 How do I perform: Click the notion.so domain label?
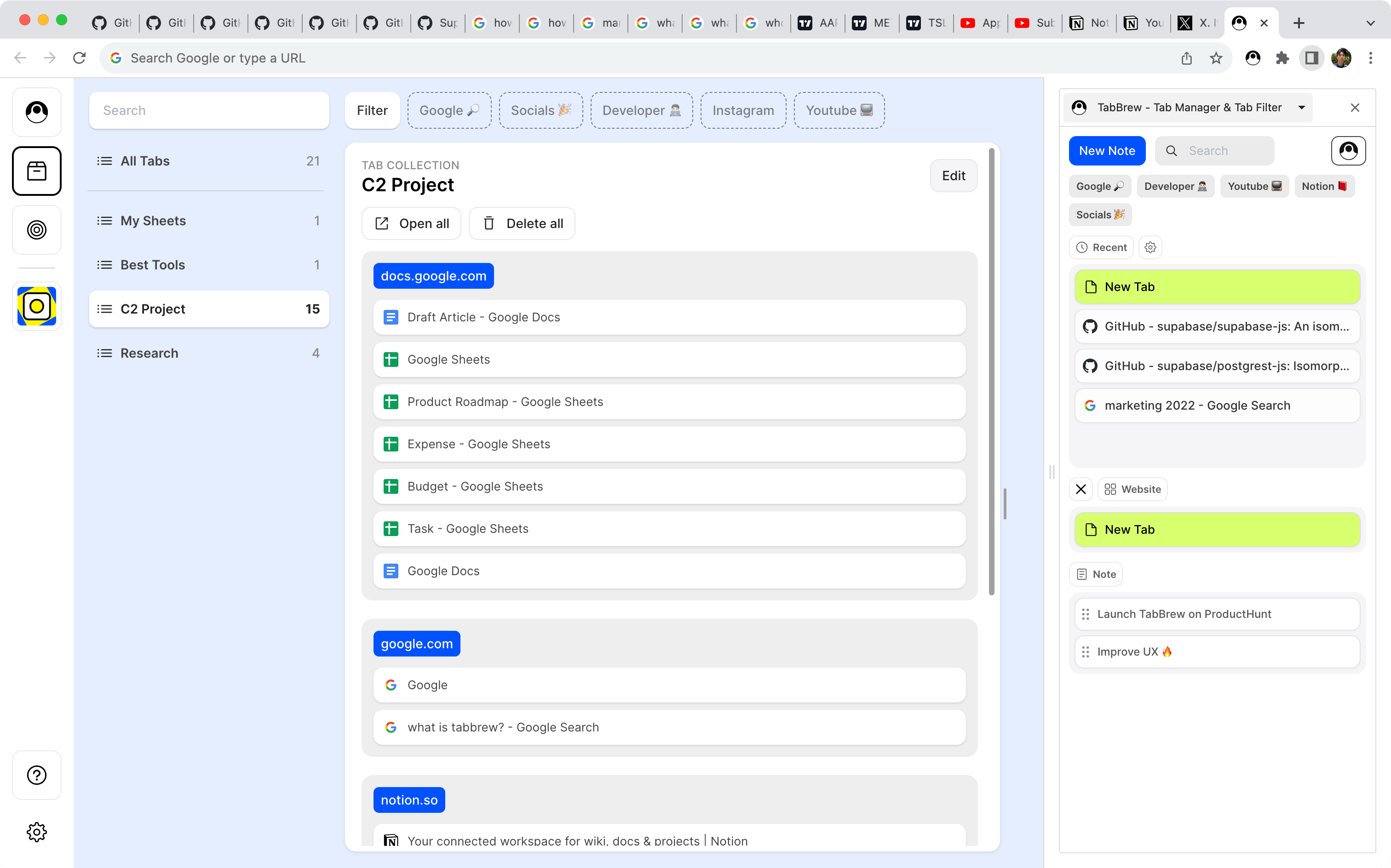tap(409, 800)
